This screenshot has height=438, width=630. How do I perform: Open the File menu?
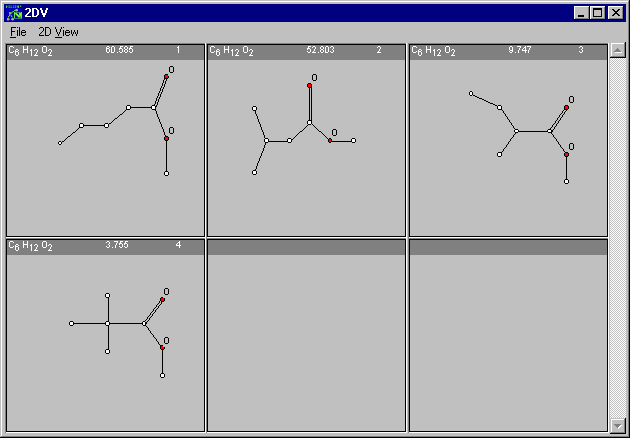click(18, 32)
